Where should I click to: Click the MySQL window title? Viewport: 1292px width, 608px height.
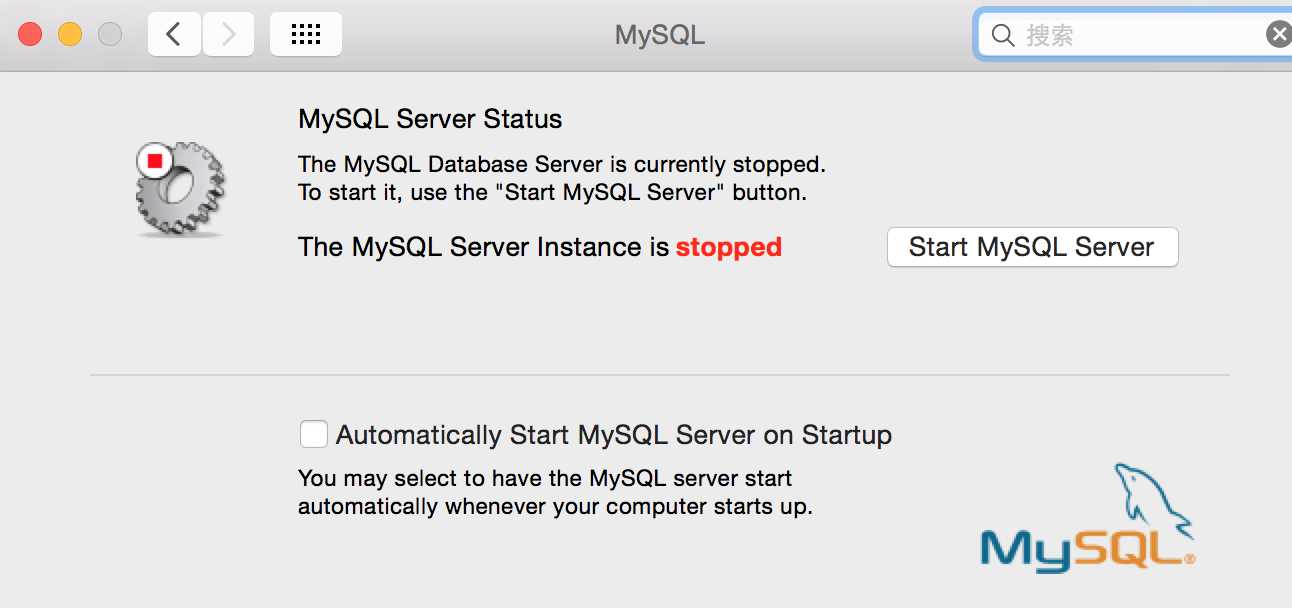tap(660, 35)
